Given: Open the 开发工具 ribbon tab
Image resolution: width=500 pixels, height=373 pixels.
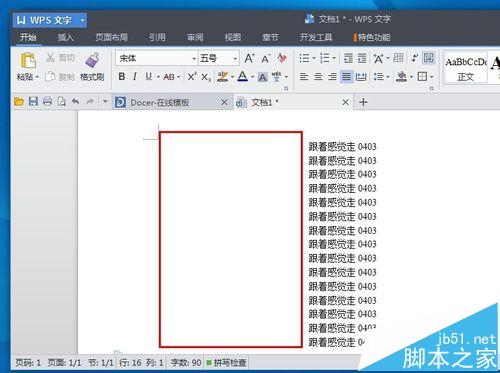Looking at the screenshot, I should click(316, 37).
